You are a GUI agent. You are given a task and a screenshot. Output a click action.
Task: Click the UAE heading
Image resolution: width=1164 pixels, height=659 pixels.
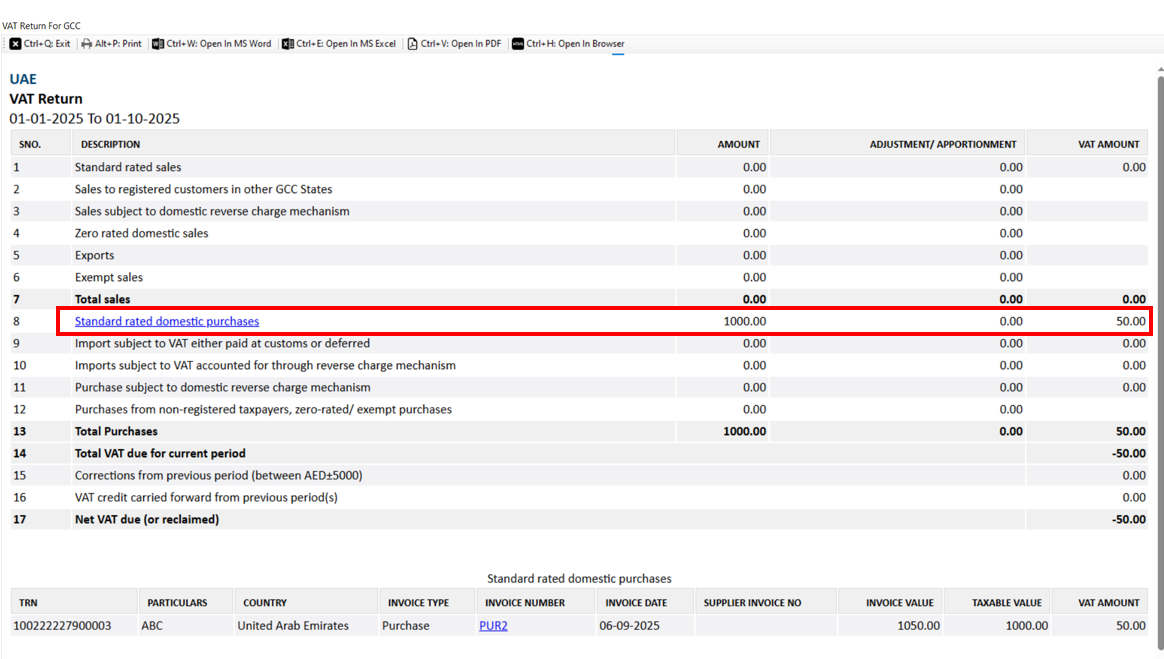(23, 79)
